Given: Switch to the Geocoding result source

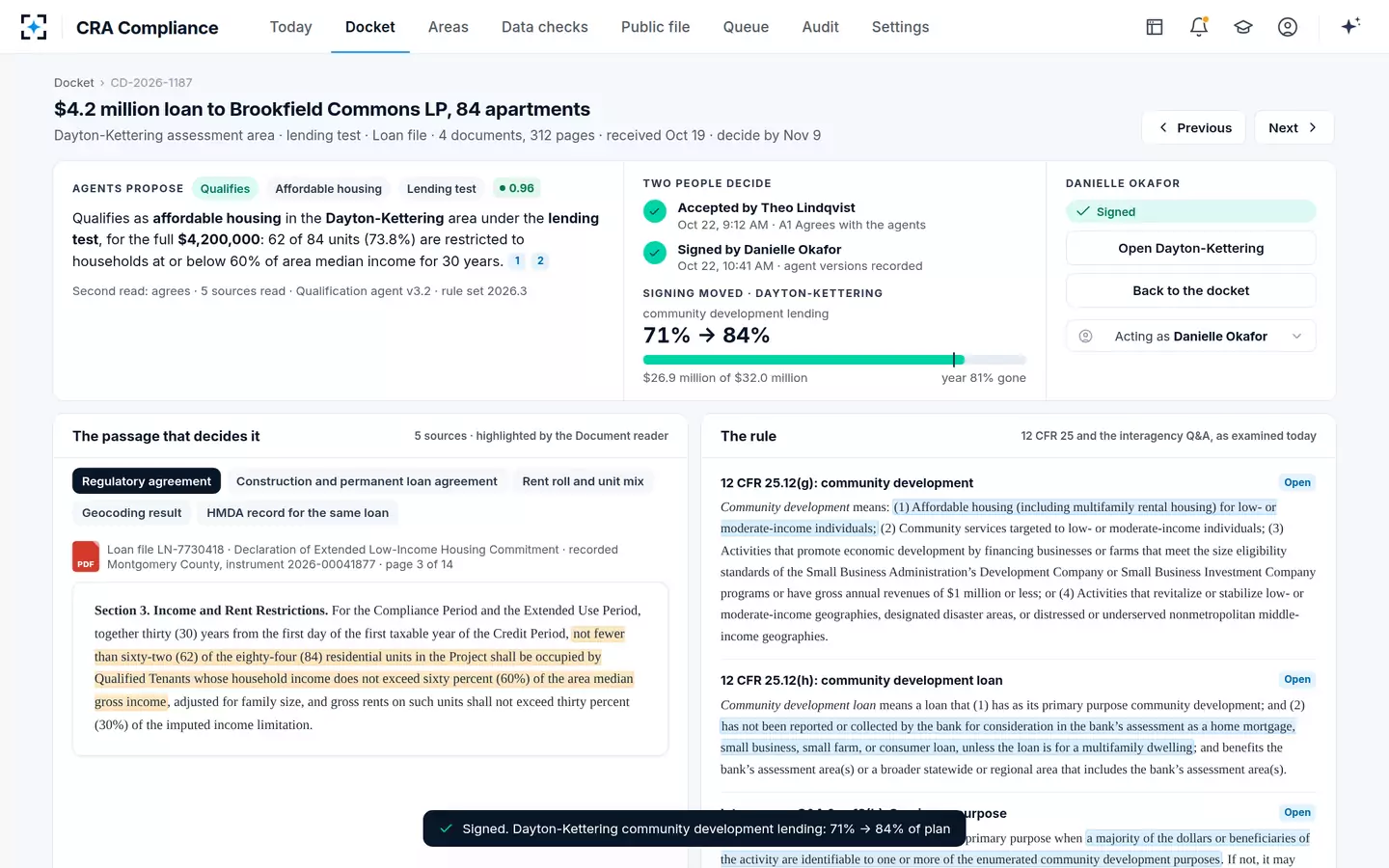Looking at the screenshot, I should pyautogui.click(x=132, y=513).
